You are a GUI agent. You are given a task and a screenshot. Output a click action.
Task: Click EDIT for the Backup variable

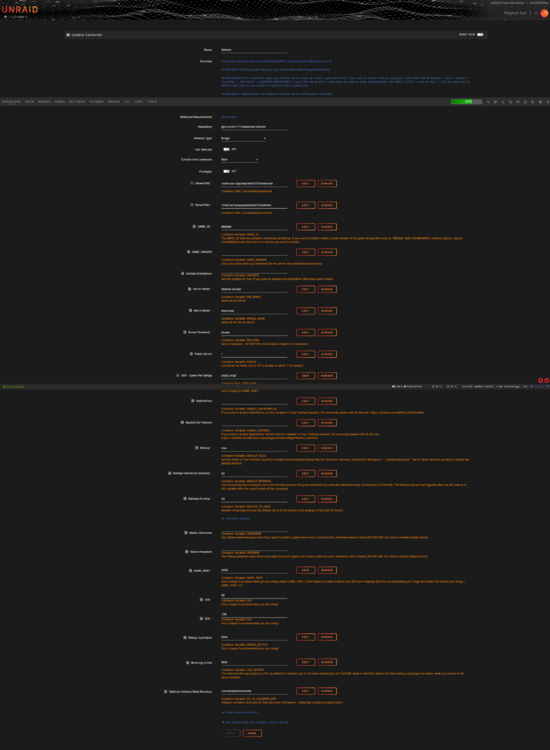tap(306, 448)
